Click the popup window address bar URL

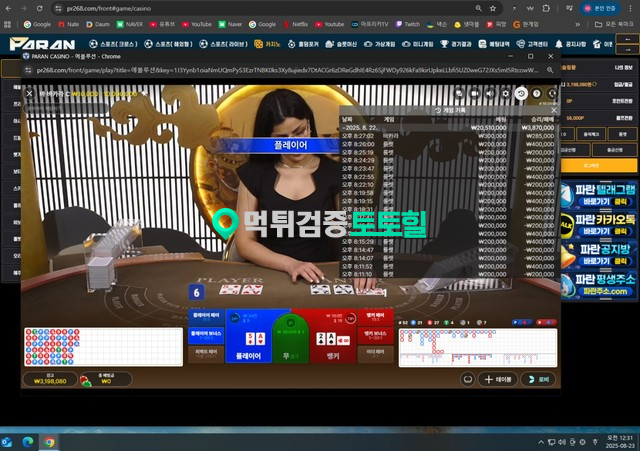pyautogui.click(x=287, y=70)
